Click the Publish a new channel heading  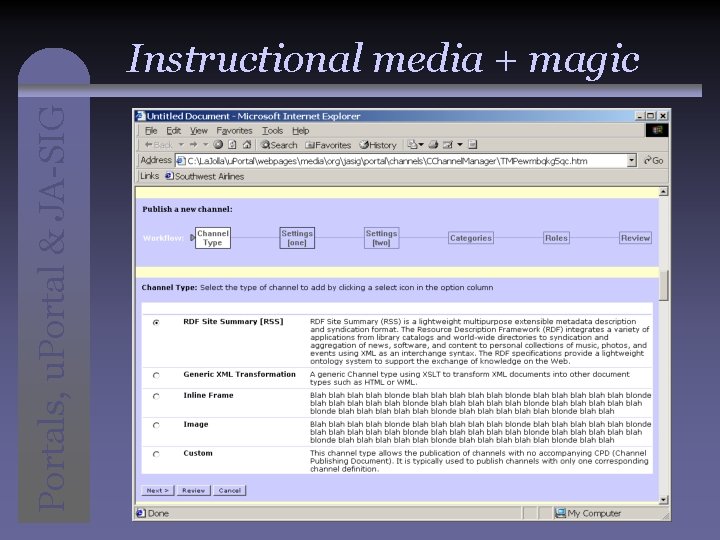coord(187,209)
